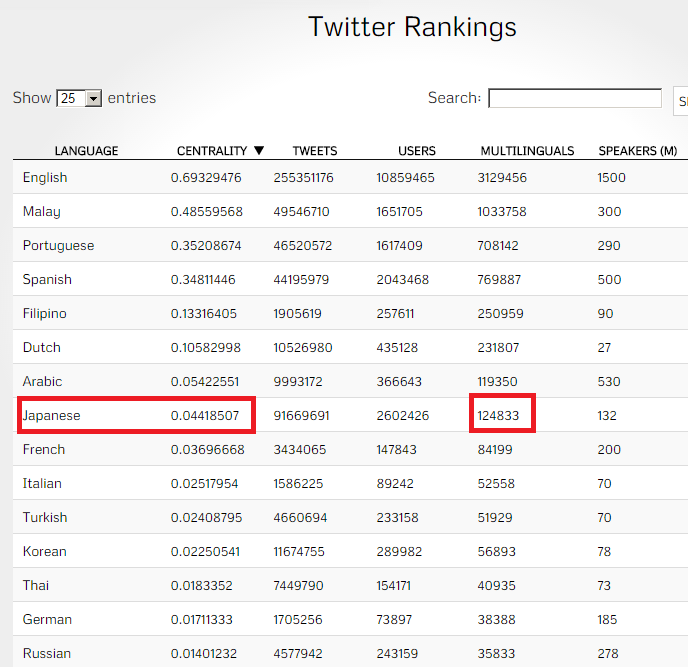Click Arabic multilinguals value 119350

498,382
